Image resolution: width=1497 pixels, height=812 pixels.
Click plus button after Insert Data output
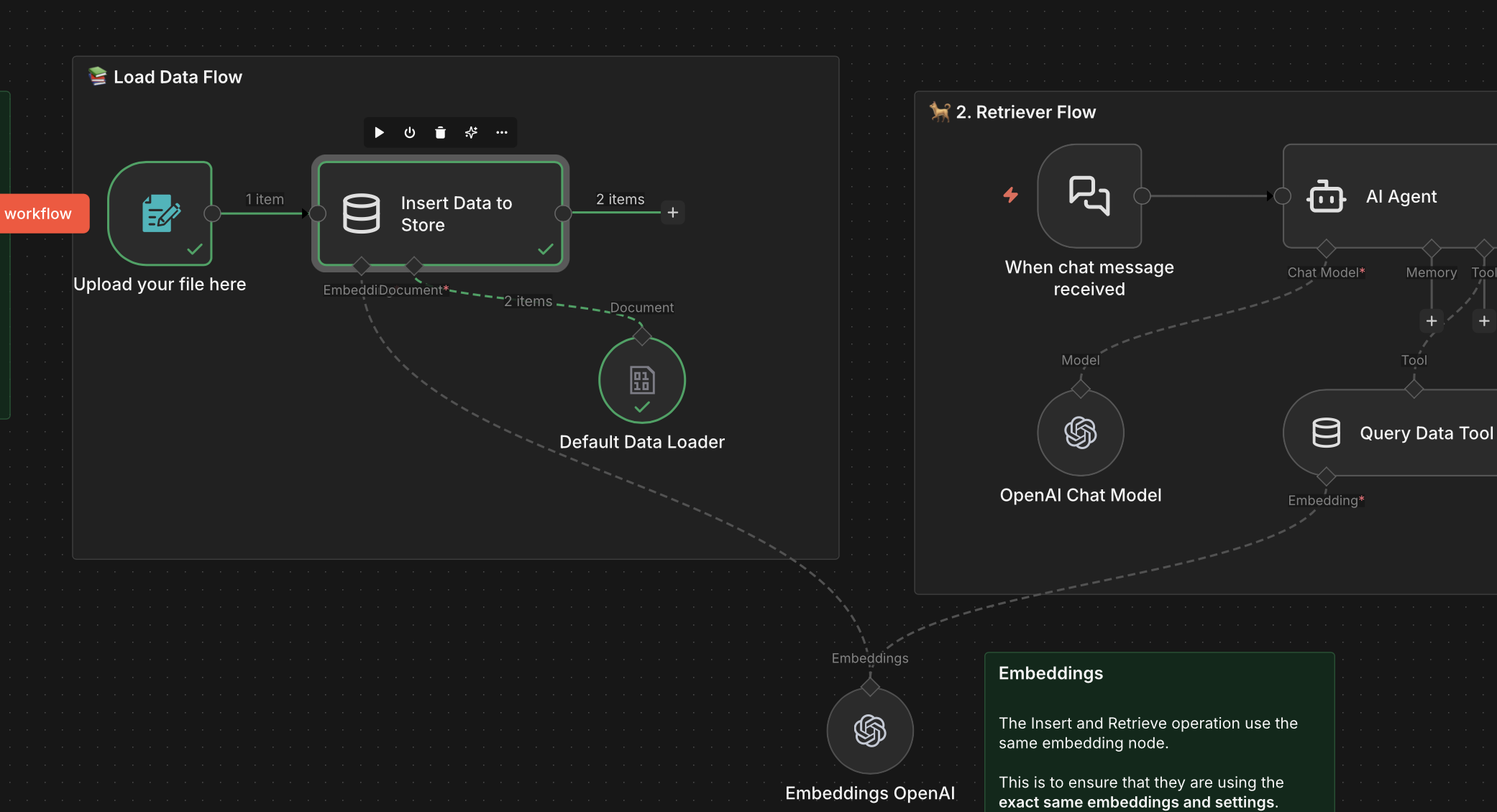(x=673, y=213)
